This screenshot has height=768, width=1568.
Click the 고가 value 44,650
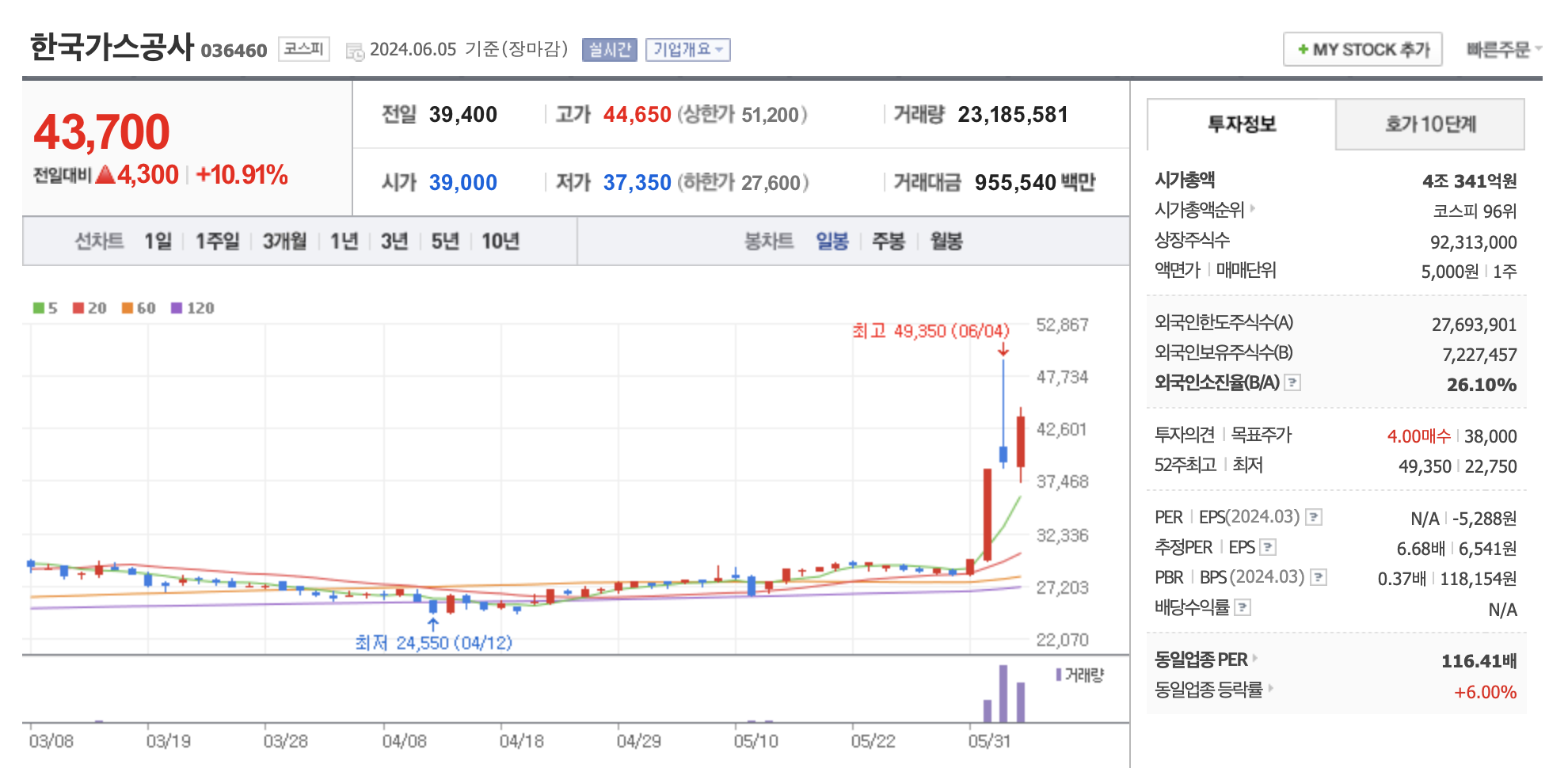(x=637, y=115)
